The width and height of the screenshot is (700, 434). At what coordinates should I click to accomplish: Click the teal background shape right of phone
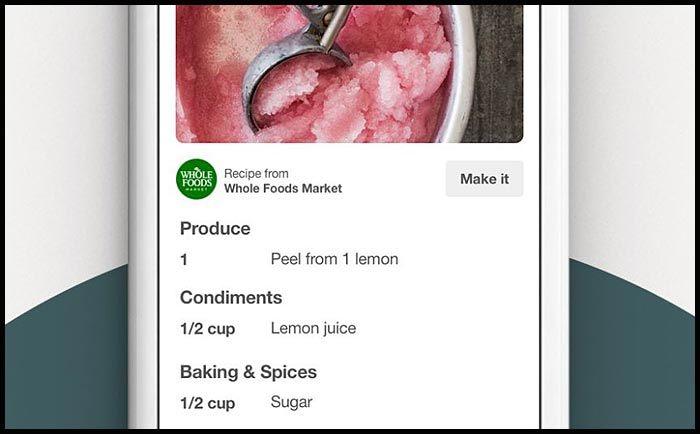tap(632, 353)
